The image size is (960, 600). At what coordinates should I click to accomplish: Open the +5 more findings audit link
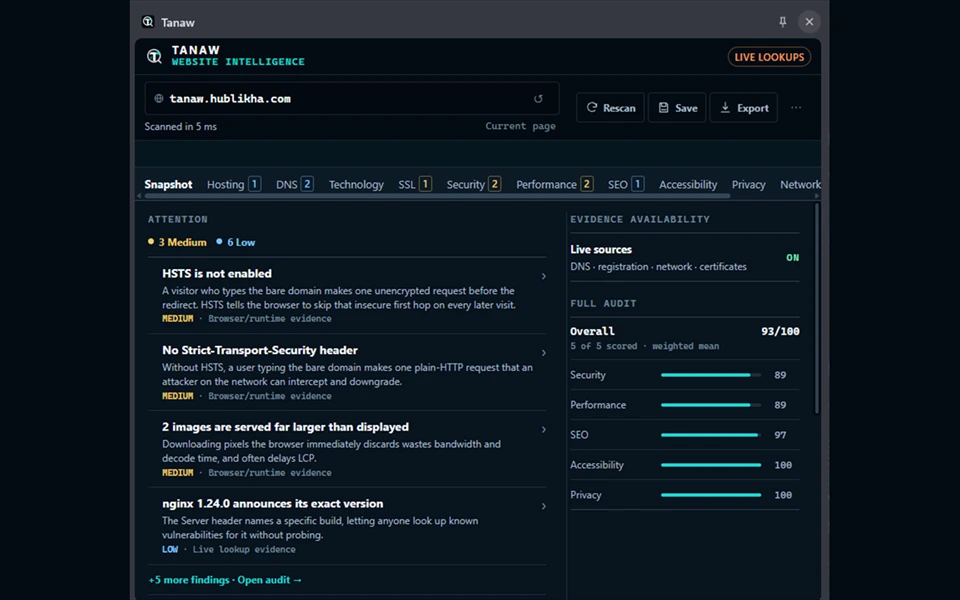click(x=225, y=580)
